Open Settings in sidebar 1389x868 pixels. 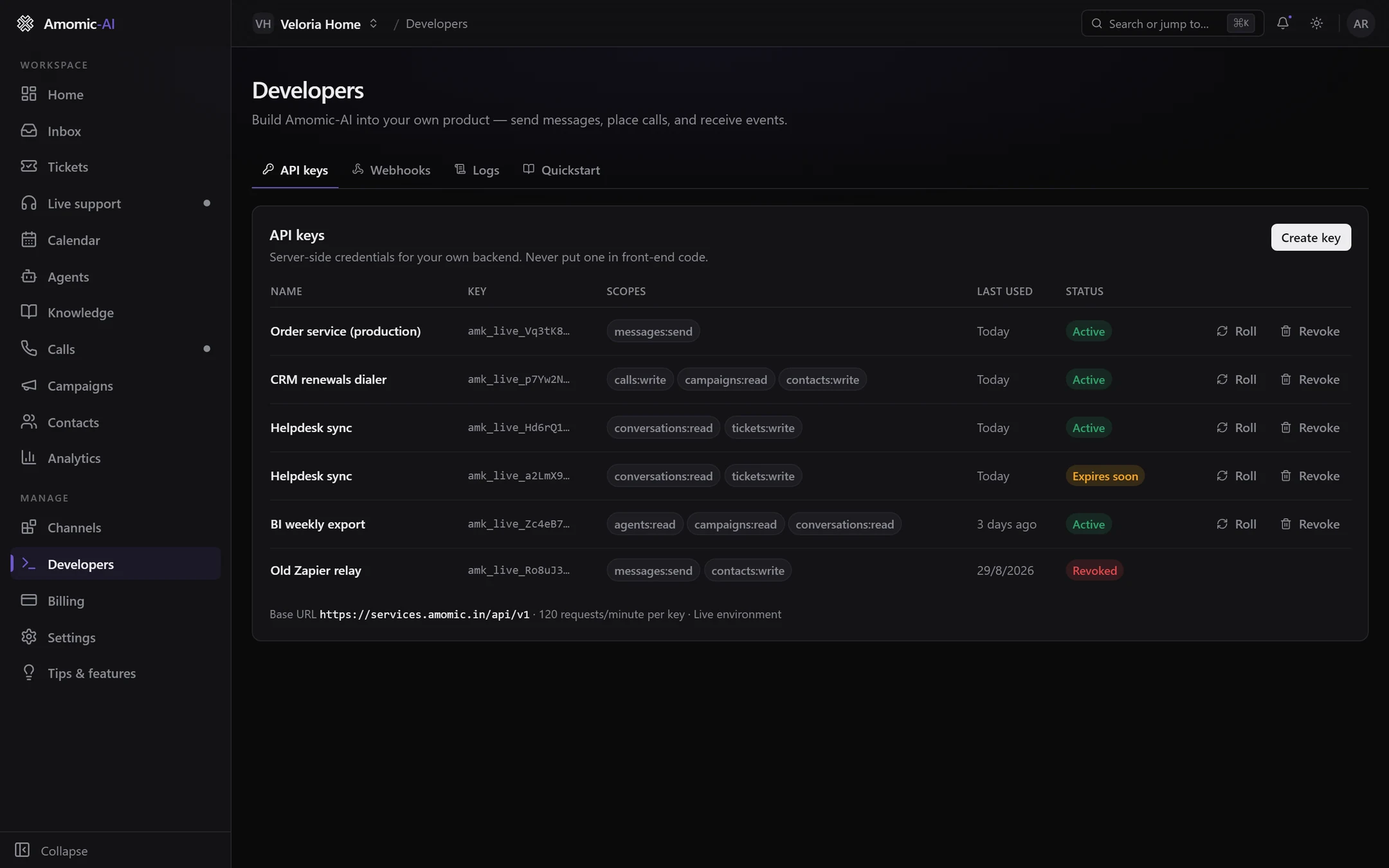click(x=116, y=638)
